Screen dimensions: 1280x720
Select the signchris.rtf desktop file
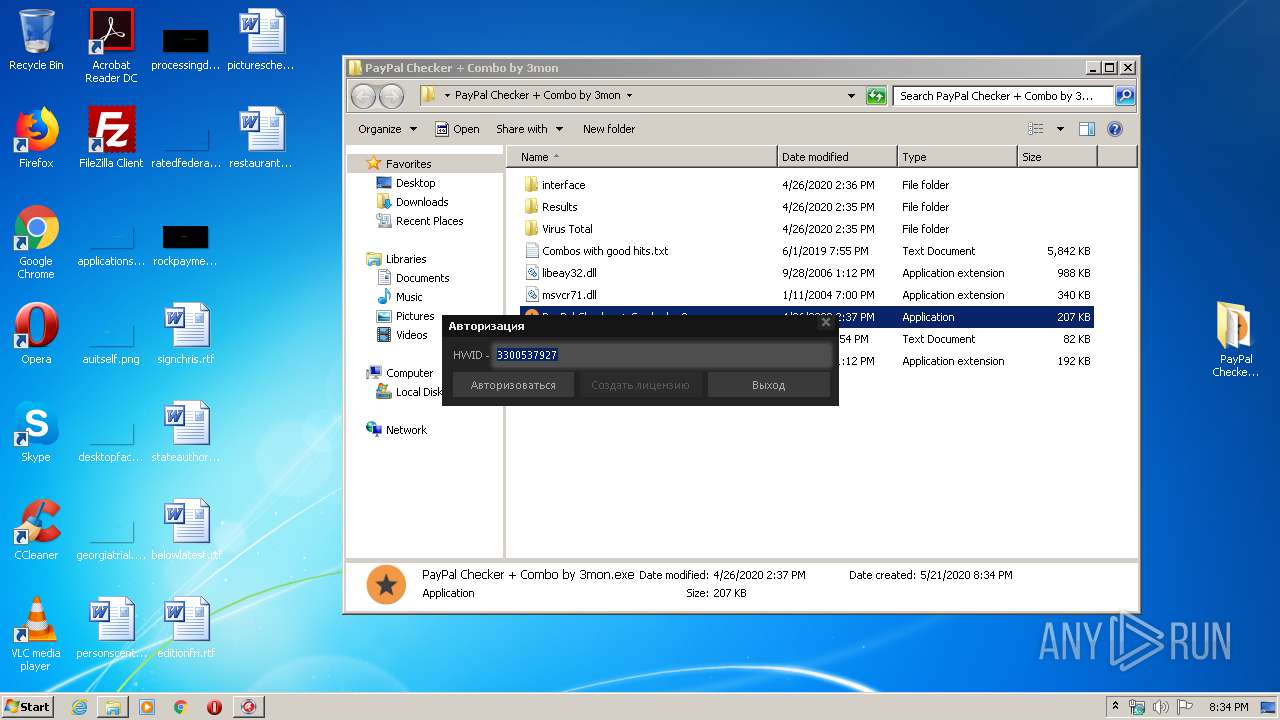point(186,334)
